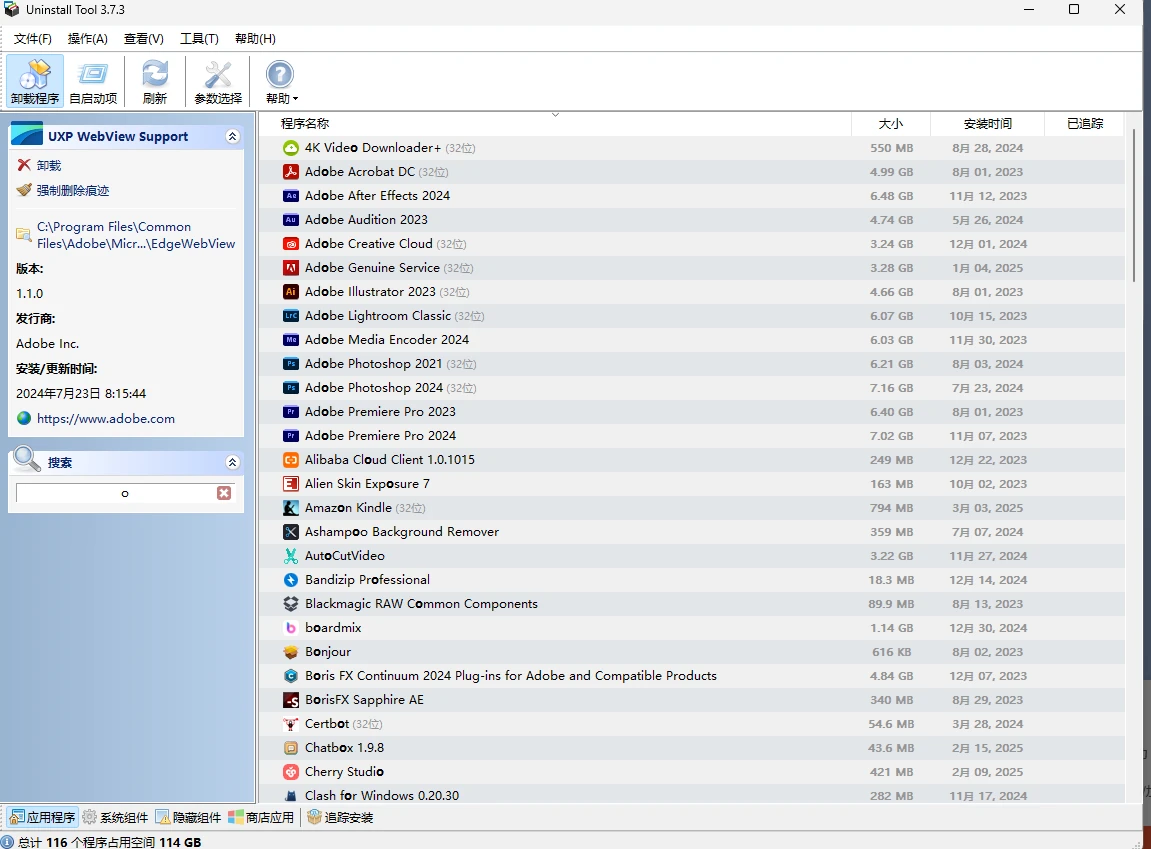Screen dimensions: 1151x849
Task: Click inside the search input field
Action: point(115,493)
